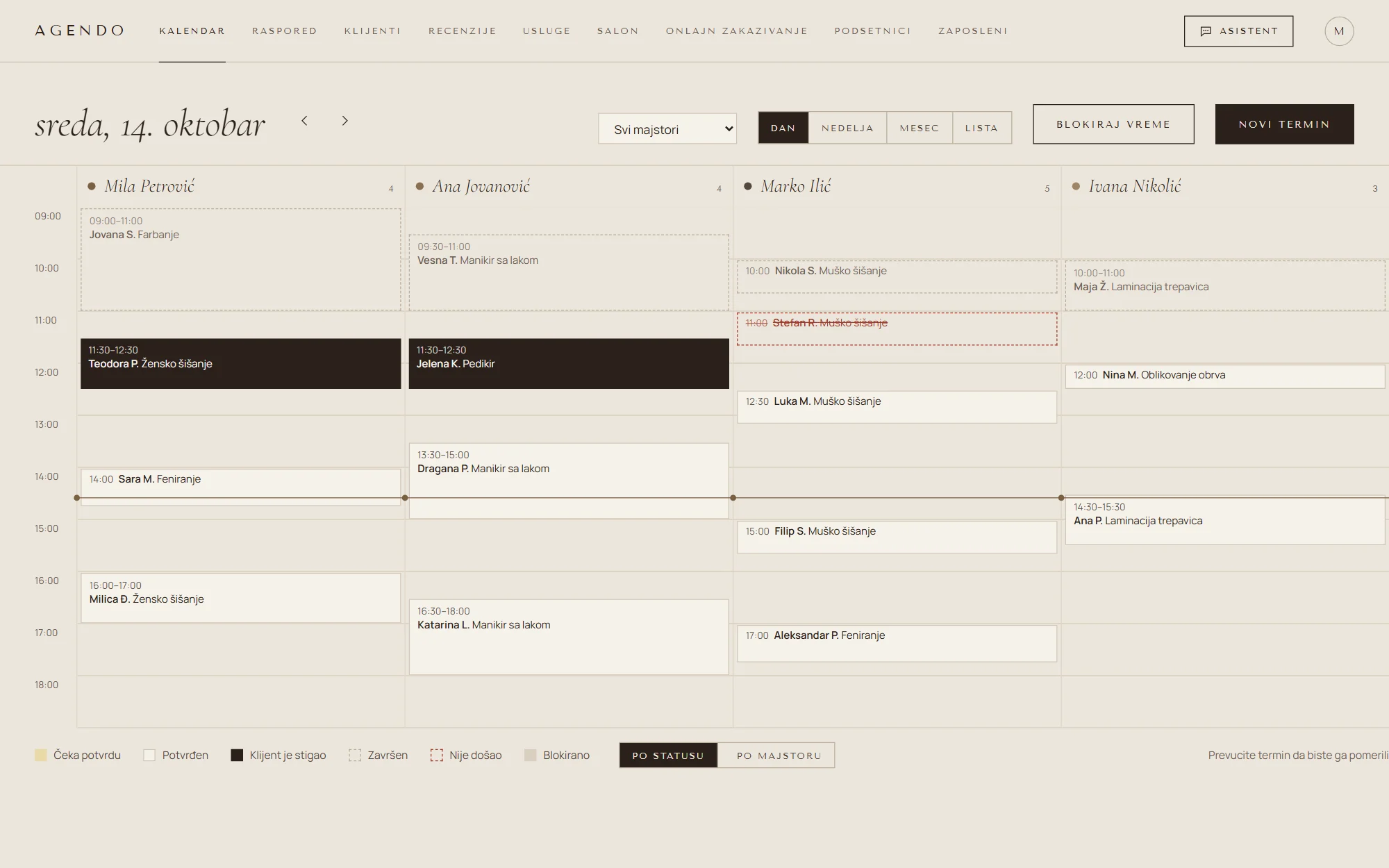Switch calendar to Mesec view

(920, 128)
